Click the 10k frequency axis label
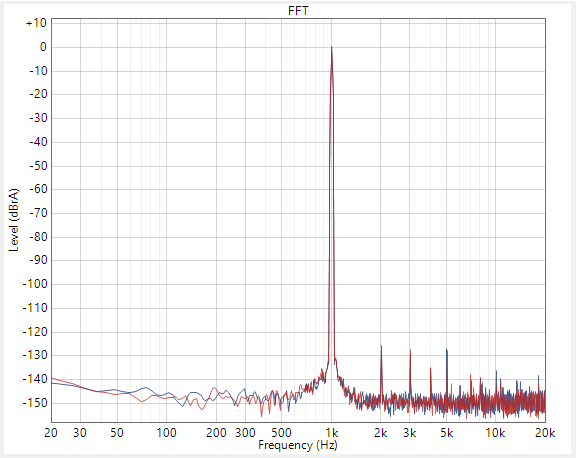Image resolution: width=576 pixels, height=458 pixels. 495,433
